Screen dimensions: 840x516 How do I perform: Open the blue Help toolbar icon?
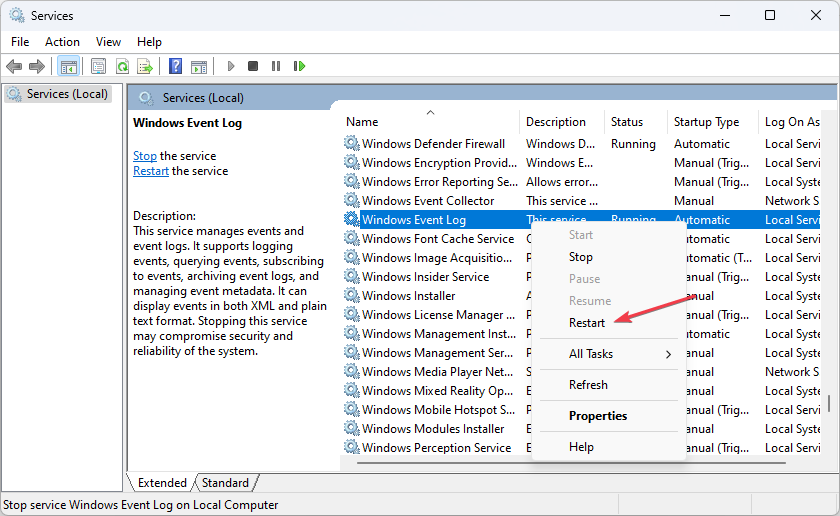pyautogui.click(x=175, y=66)
